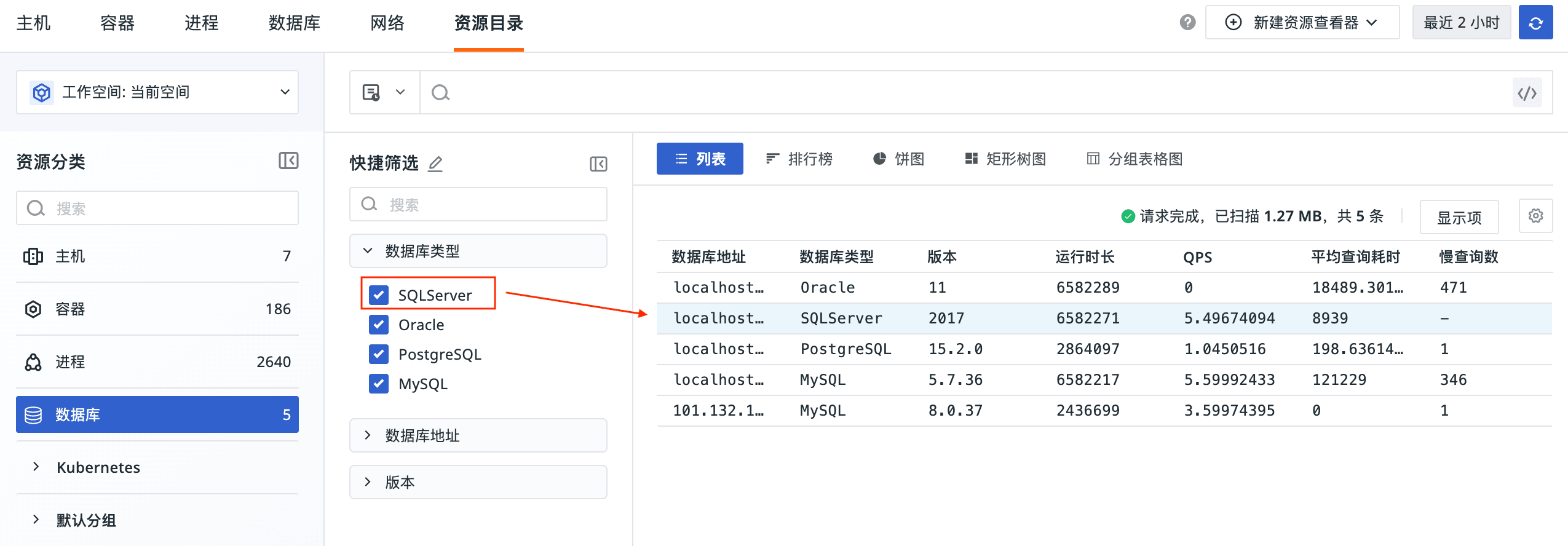Click the 显示项 button

point(1459,217)
